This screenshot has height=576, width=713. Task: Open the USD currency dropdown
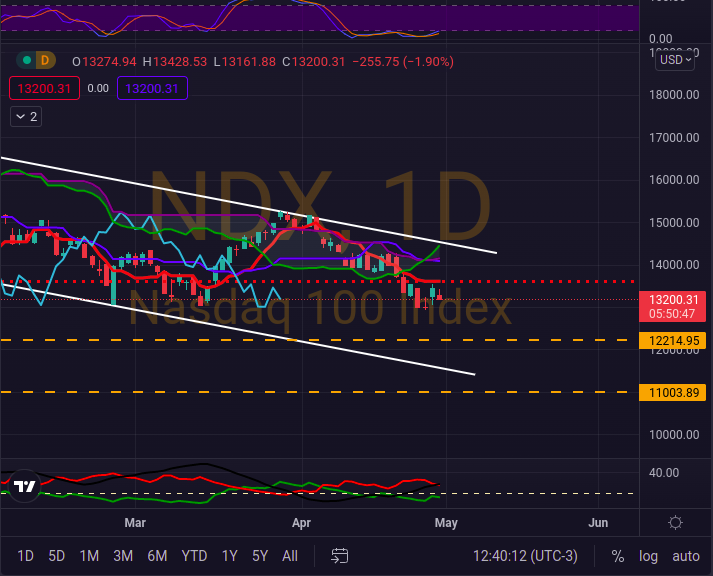[x=675, y=60]
